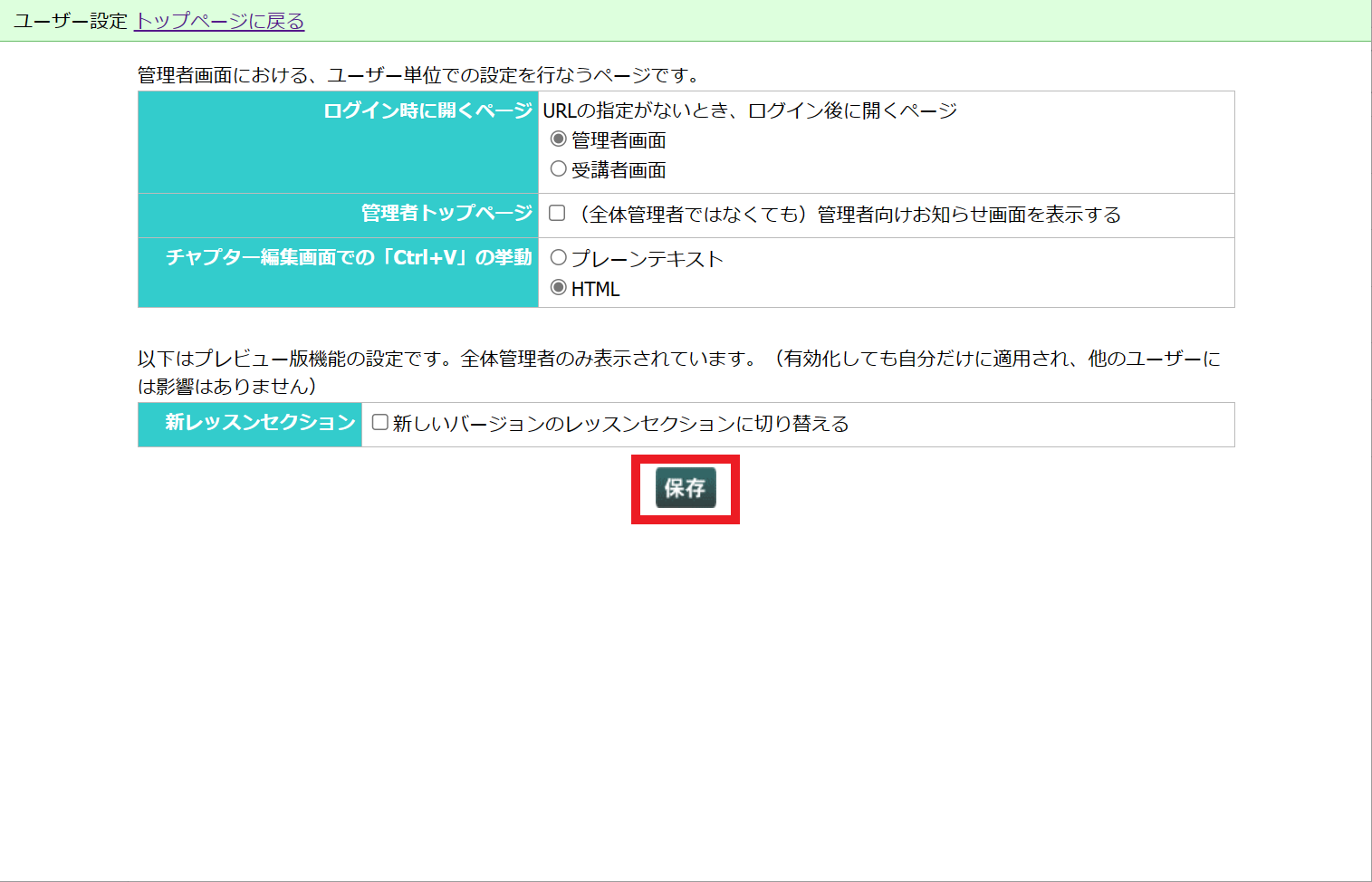
Task: Click the トップページに戻る link
Action: coord(219,21)
